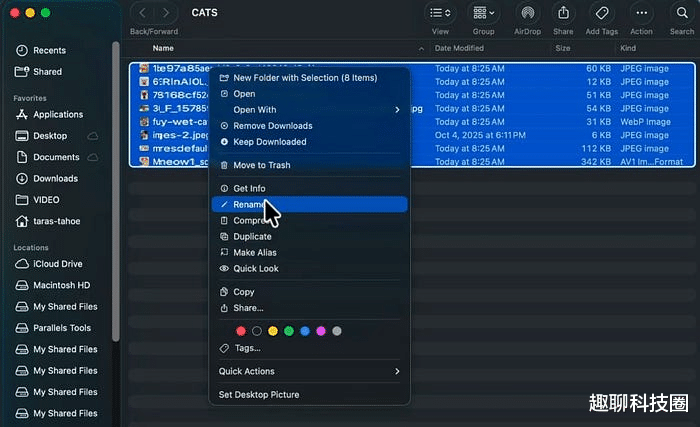Choose Get Info in context menu

(x=249, y=188)
